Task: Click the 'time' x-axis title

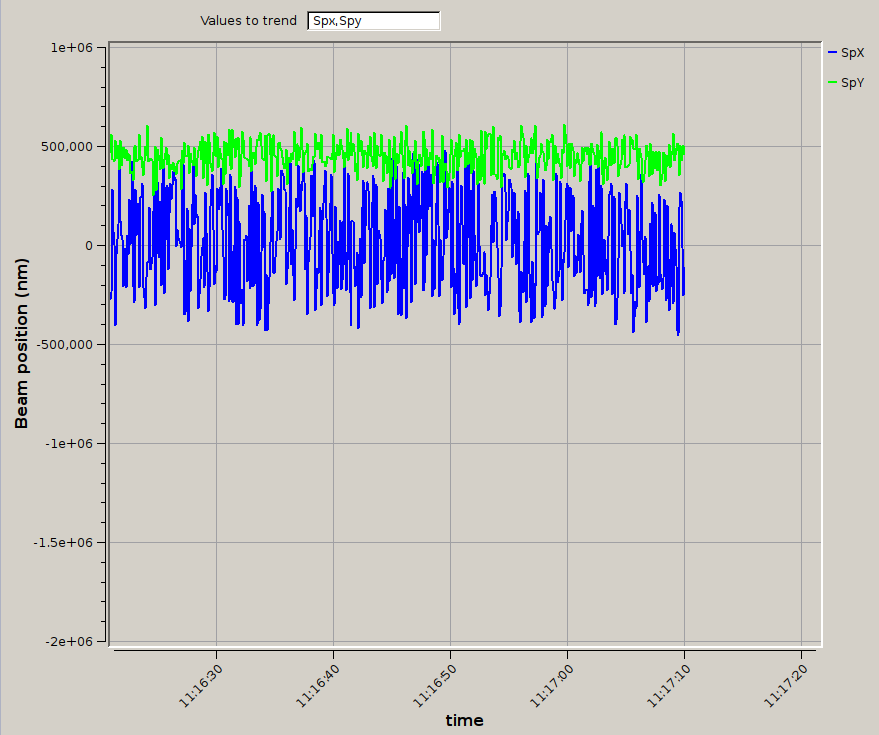Action: [x=464, y=720]
